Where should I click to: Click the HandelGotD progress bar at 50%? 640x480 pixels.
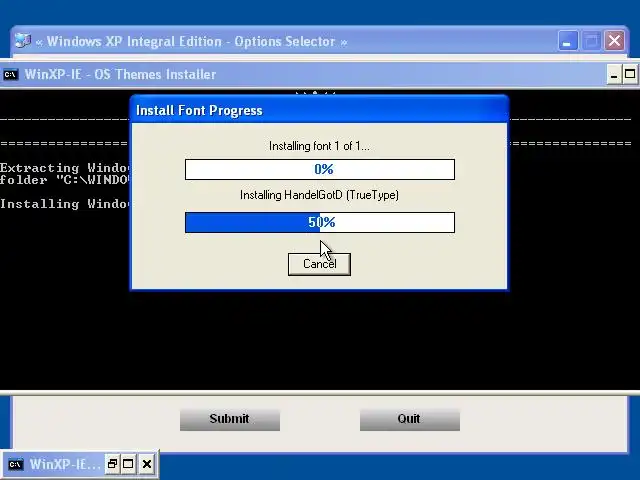(x=320, y=222)
